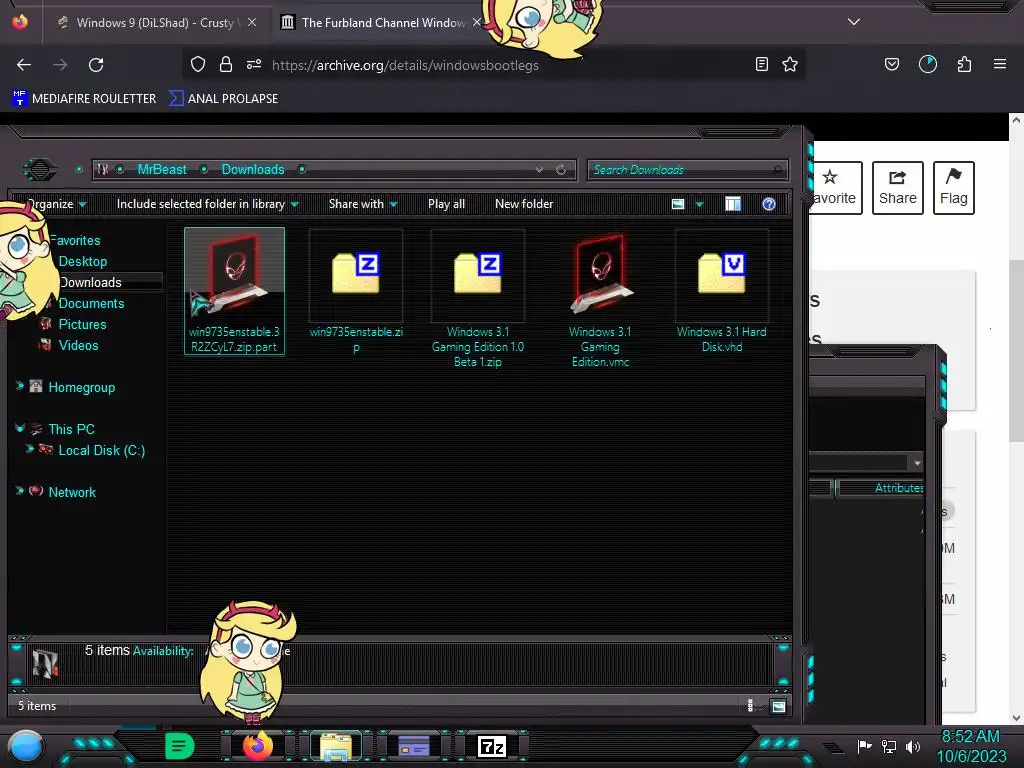Open the more view options arrow
The height and width of the screenshot is (768, 1024).
coord(699,204)
